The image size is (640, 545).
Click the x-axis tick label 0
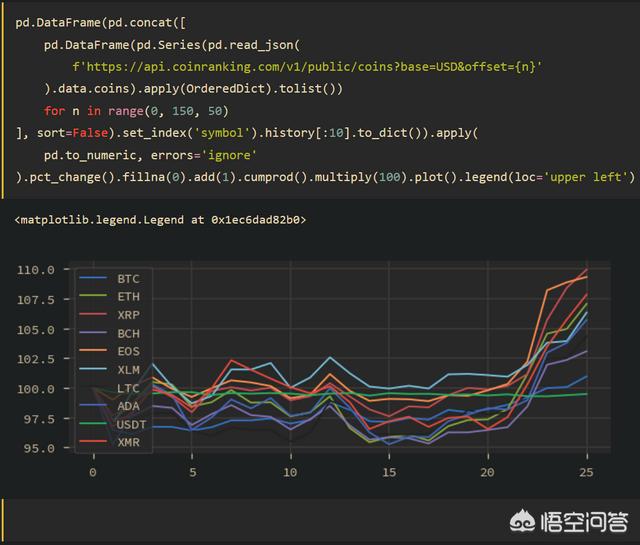tap(93, 472)
